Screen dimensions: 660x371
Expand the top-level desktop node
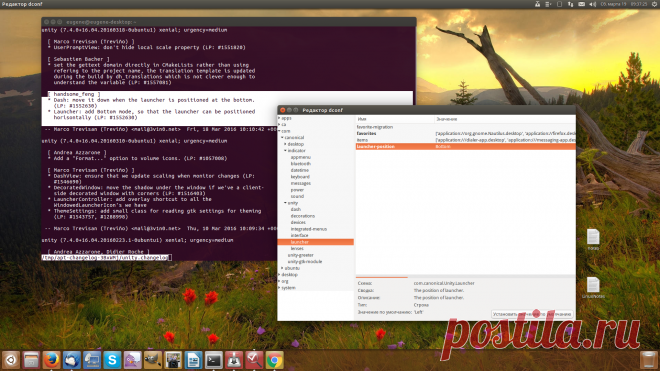click(x=279, y=275)
